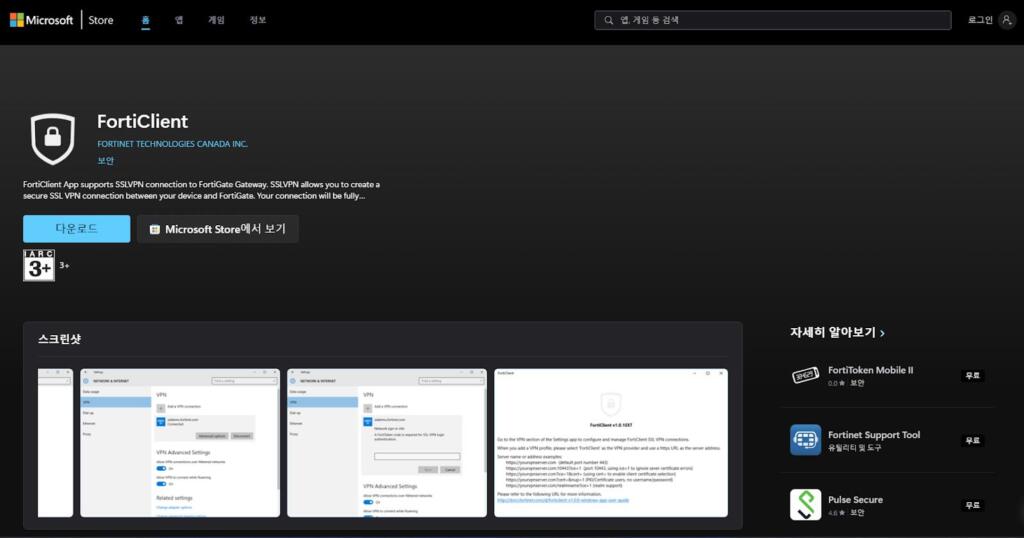Screen dimensions: 1024x538
Task: Click Microsoft Store에서 보기 button
Action: (x=218, y=229)
